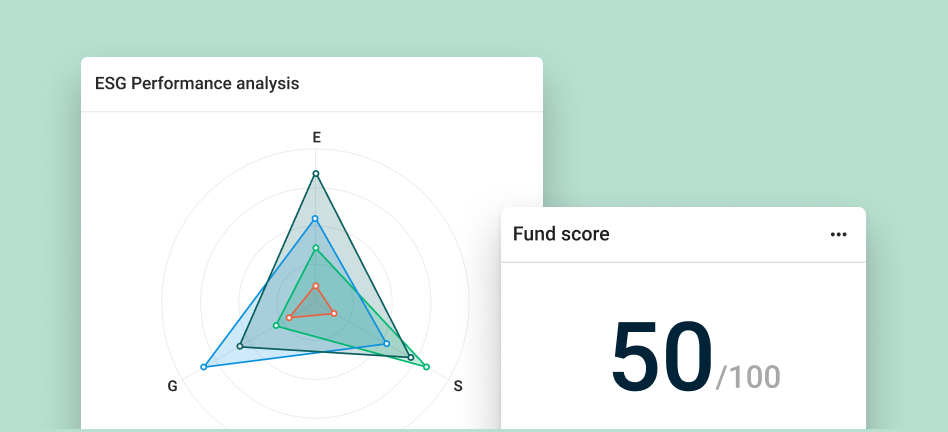
Task: Click light green data point on E axis
Action: (x=315, y=247)
